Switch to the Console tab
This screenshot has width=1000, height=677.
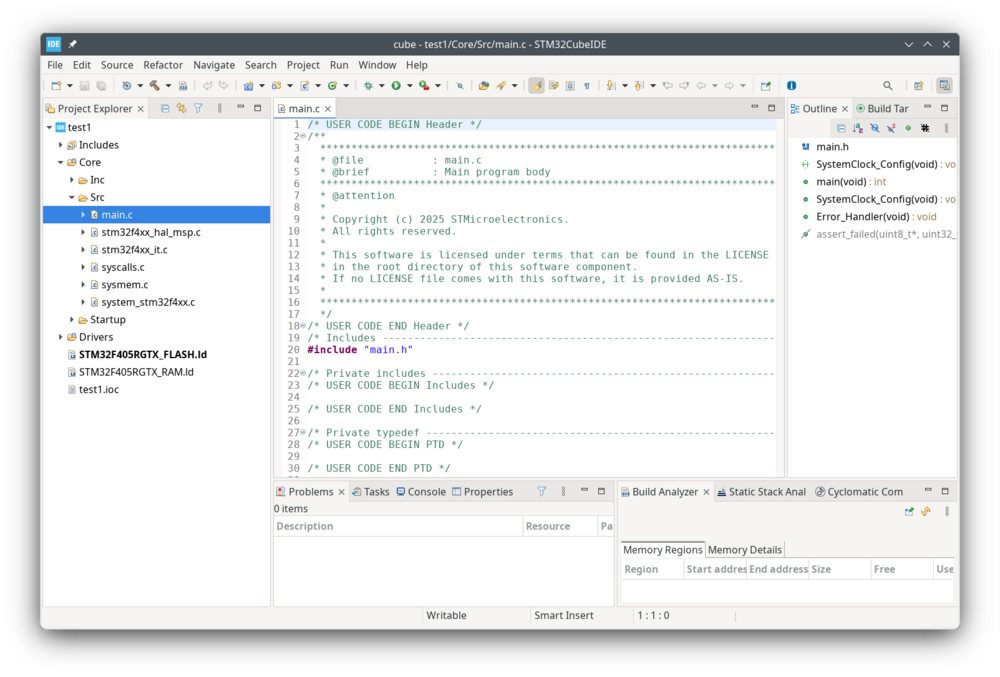click(421, 491)
